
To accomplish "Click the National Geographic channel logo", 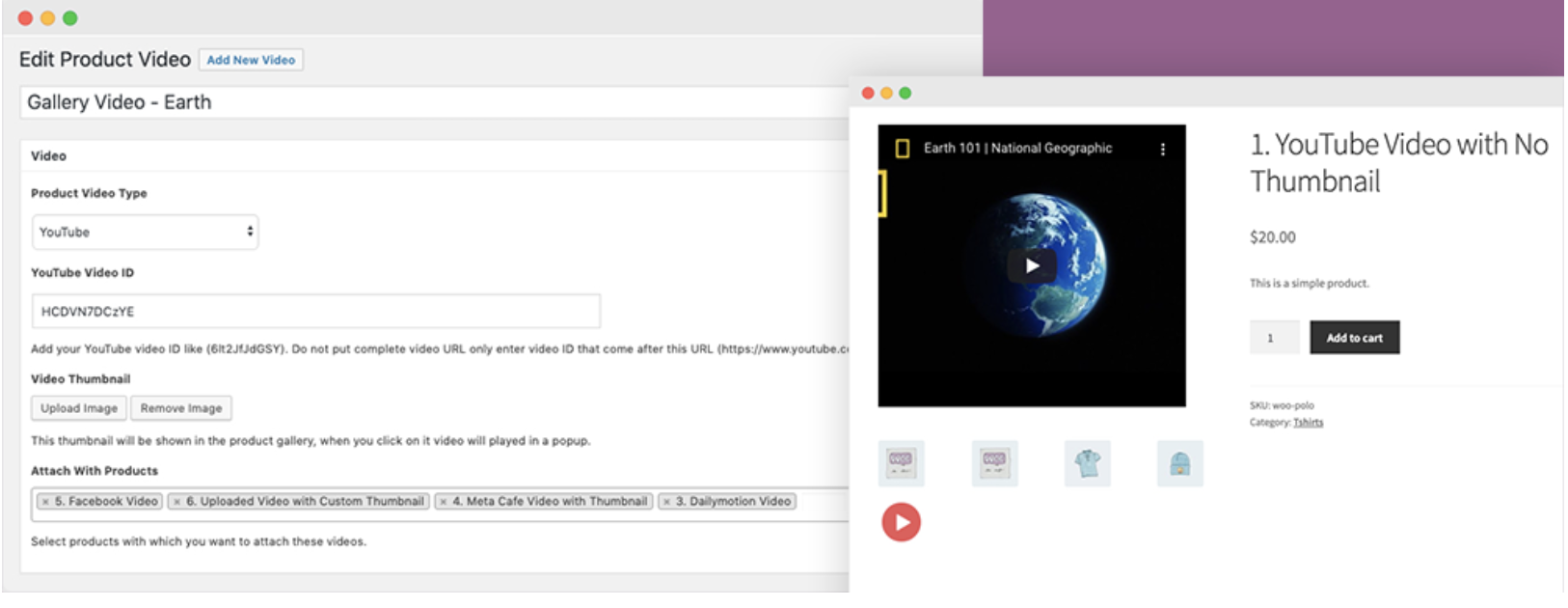I will pyautogui.click(x=902, y=149).
